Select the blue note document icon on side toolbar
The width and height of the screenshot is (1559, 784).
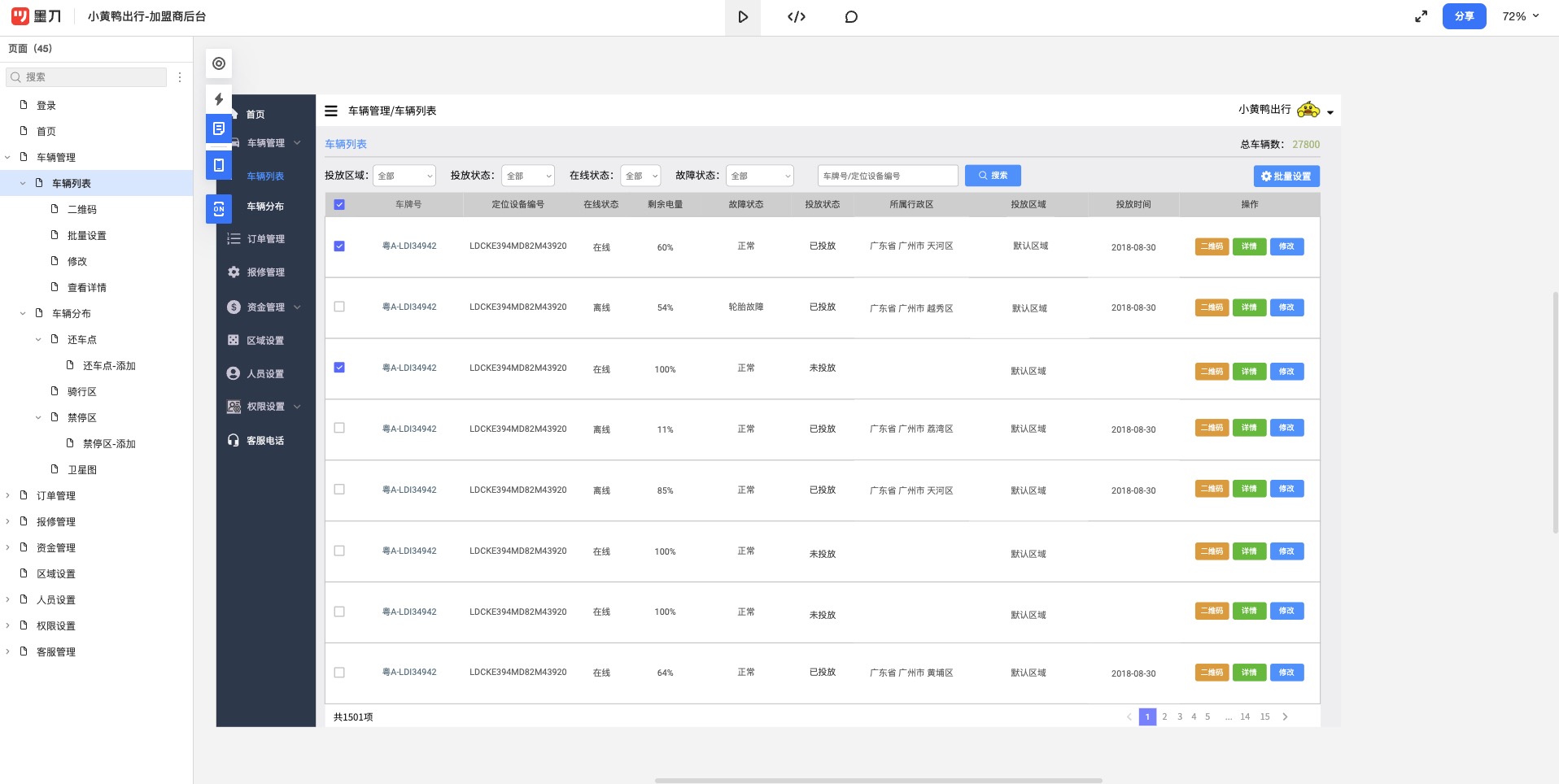(x=219, y=128)
